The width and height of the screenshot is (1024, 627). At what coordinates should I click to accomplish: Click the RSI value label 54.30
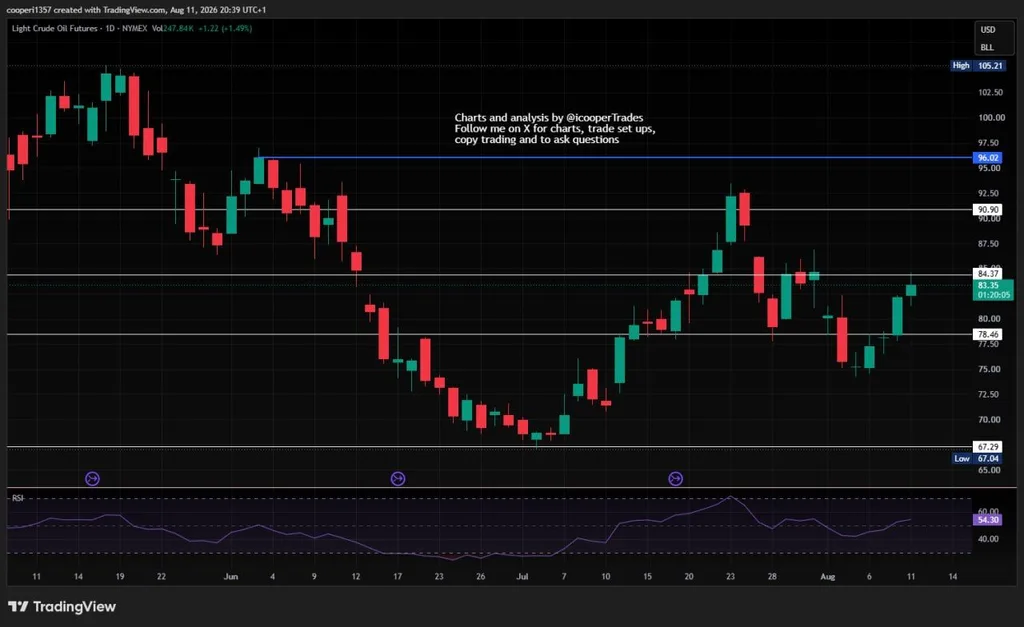click(x=987, y=520)
